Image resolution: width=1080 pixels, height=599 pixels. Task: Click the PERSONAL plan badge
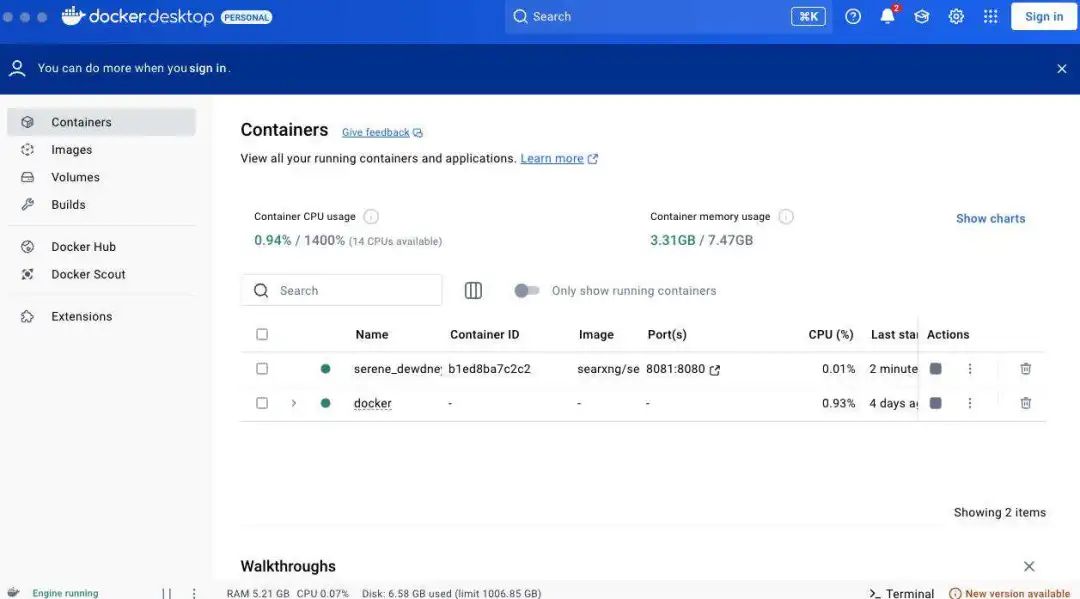[247, 17]
